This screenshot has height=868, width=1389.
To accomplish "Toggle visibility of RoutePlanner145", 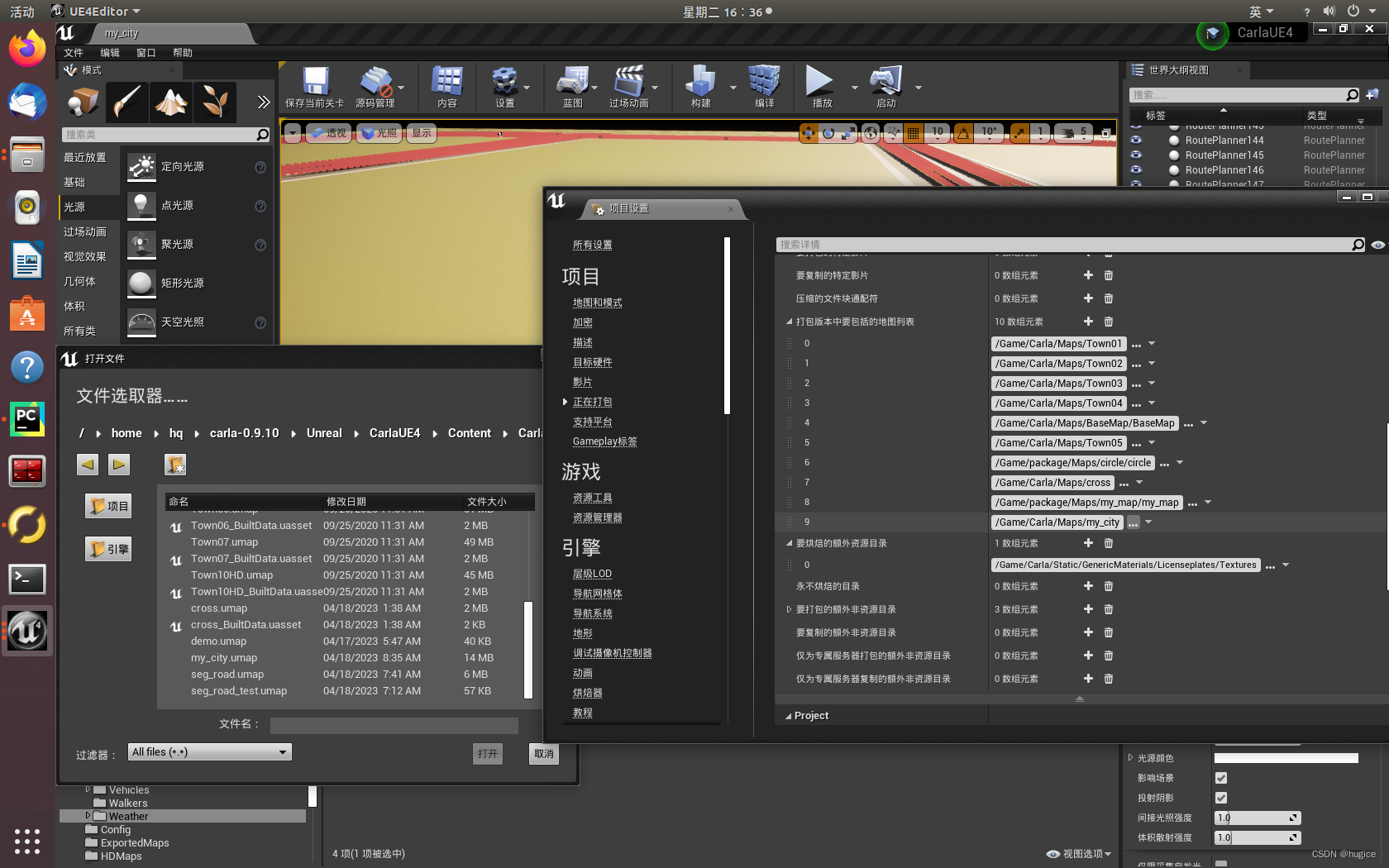I will [1136, 155].
